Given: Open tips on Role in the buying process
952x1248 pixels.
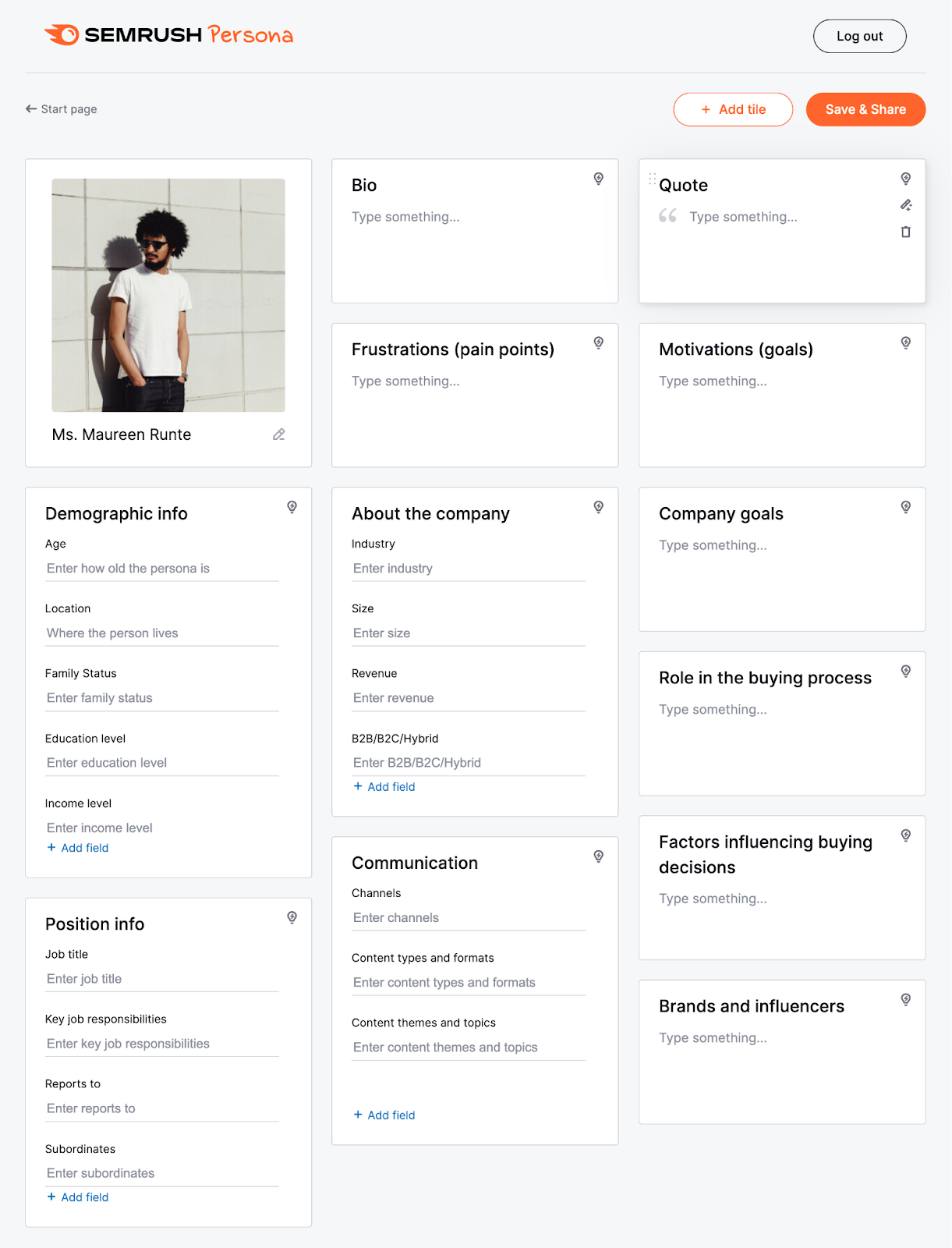Looking at the screenshot, I should (905, 671).
